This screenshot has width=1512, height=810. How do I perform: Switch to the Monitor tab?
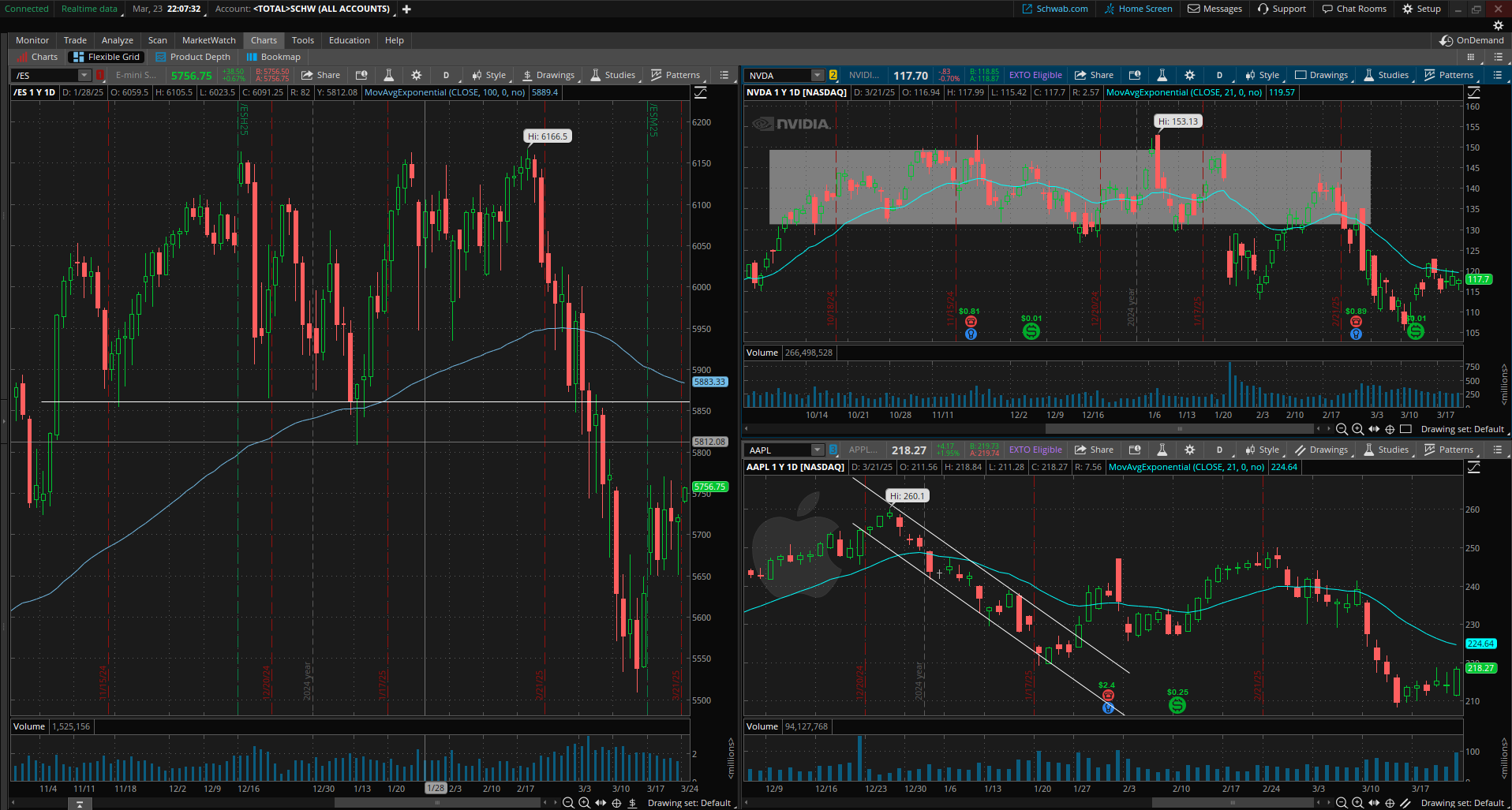(32, 40)
